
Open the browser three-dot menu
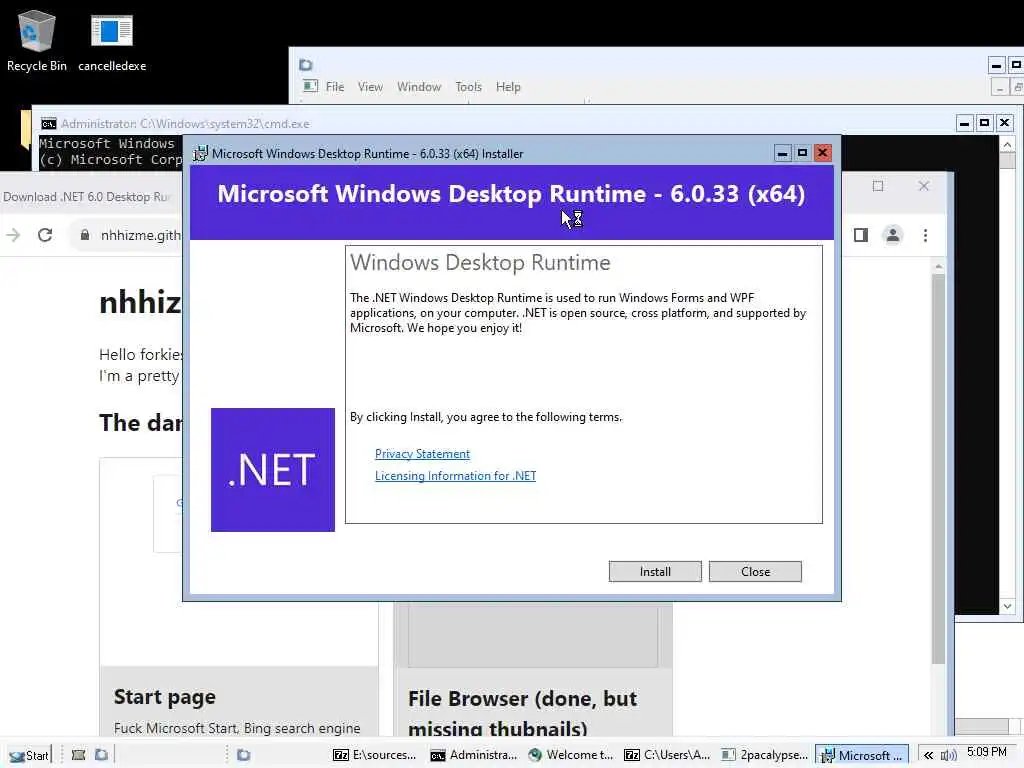click(925, 235)
